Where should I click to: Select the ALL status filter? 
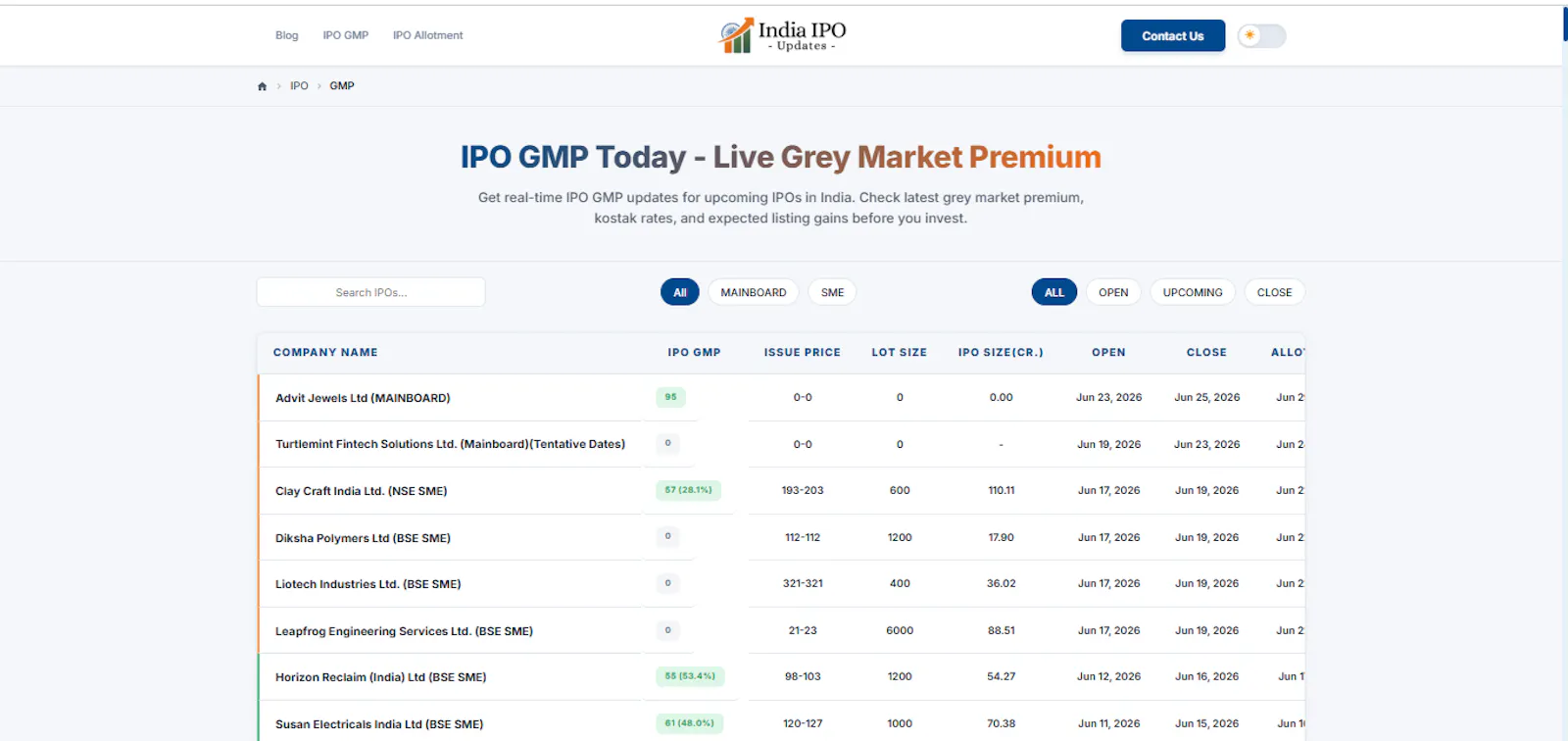click(x=1054, y=292)
